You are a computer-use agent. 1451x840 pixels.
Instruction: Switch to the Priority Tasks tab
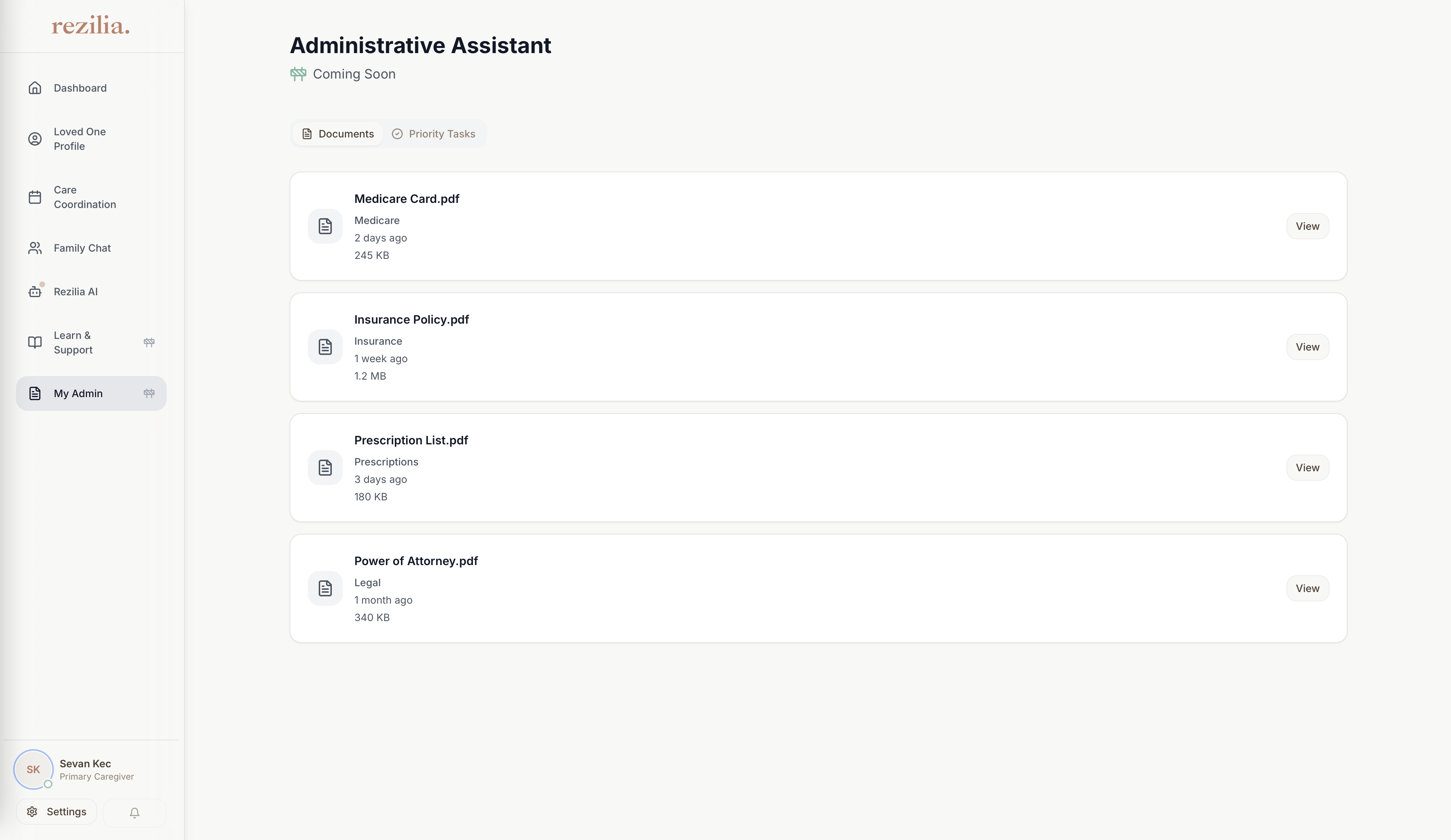[434, 134]
